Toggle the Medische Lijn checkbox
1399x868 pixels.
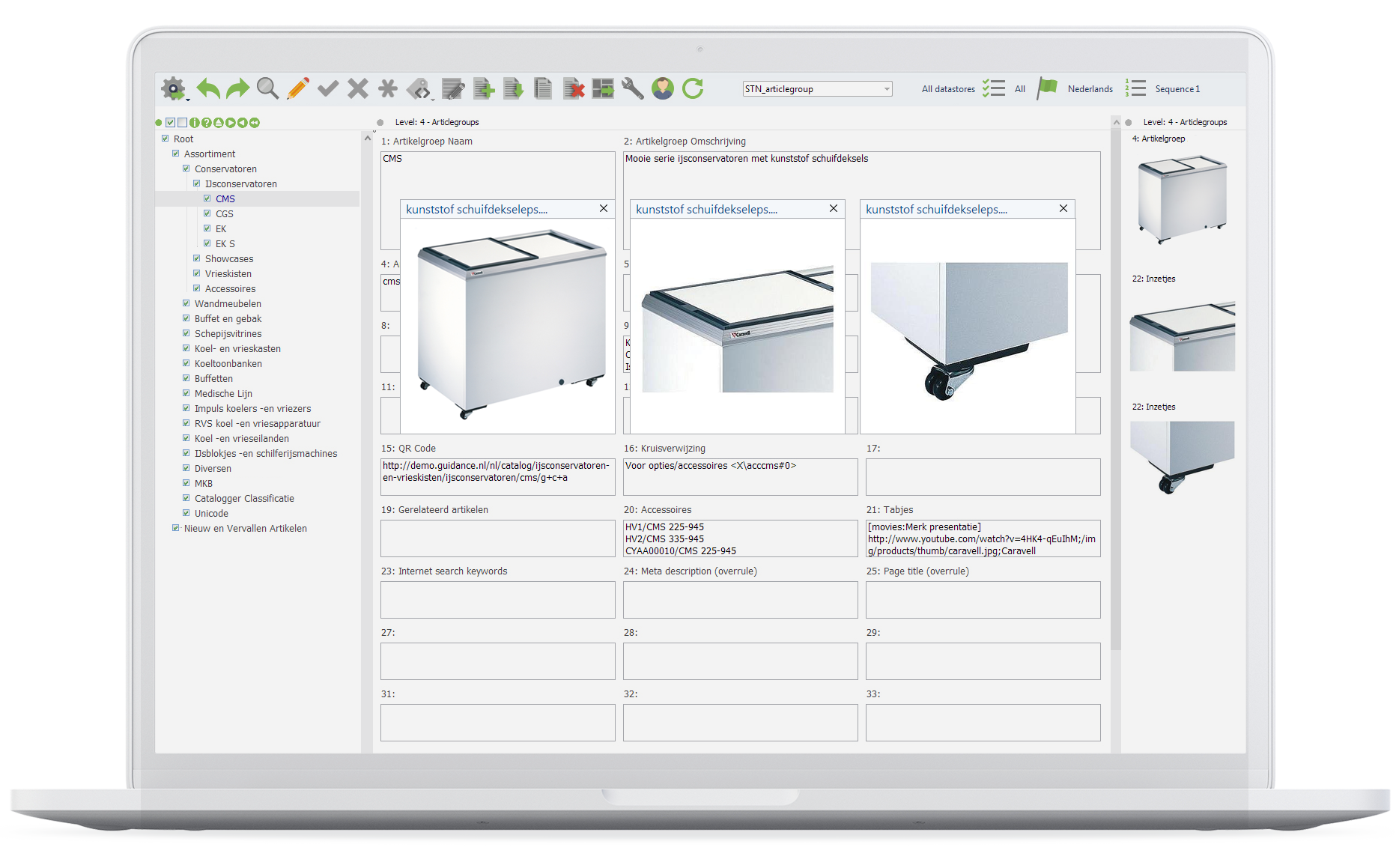pyautogui.click(x=186, y=393)
